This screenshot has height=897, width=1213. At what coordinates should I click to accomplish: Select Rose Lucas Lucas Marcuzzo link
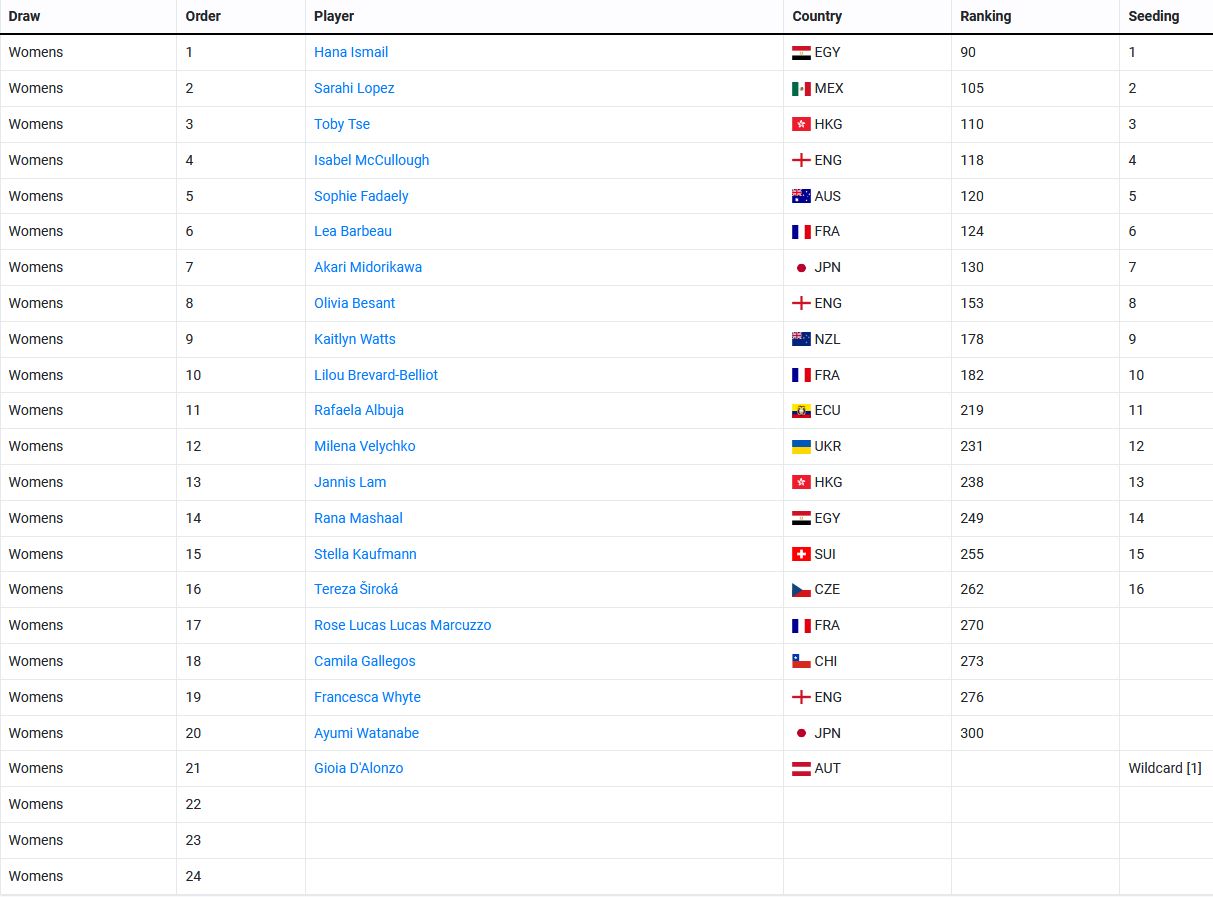(402, 625)
